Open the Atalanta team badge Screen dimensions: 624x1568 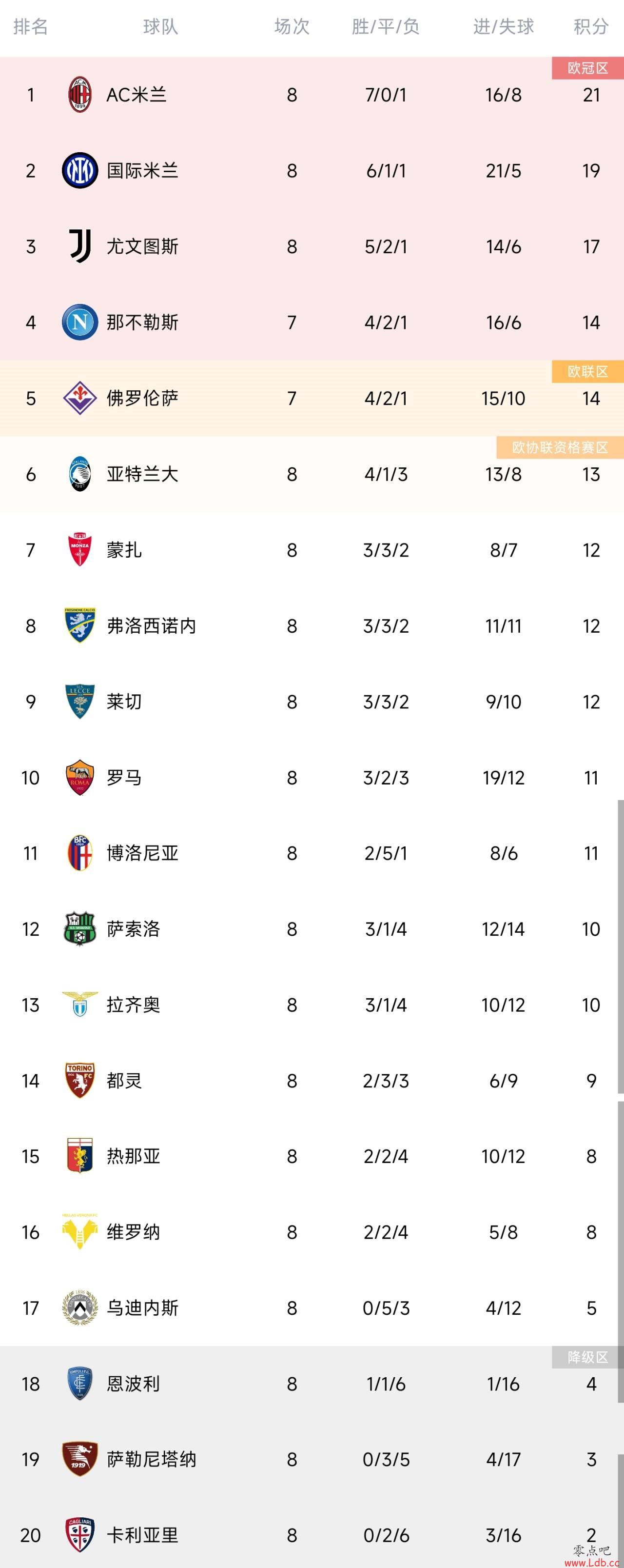point(79,474)
